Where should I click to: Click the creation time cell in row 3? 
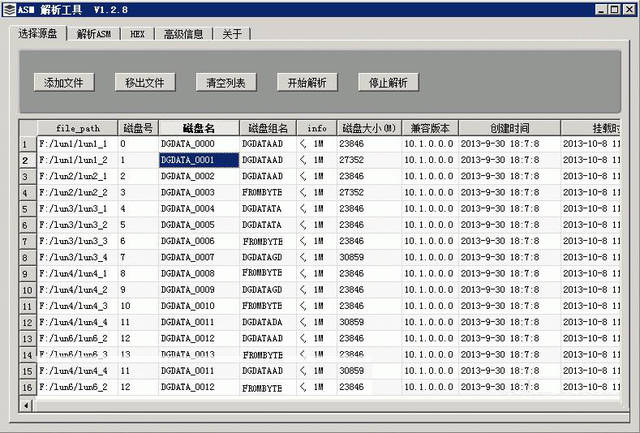(x=509, y=176)
